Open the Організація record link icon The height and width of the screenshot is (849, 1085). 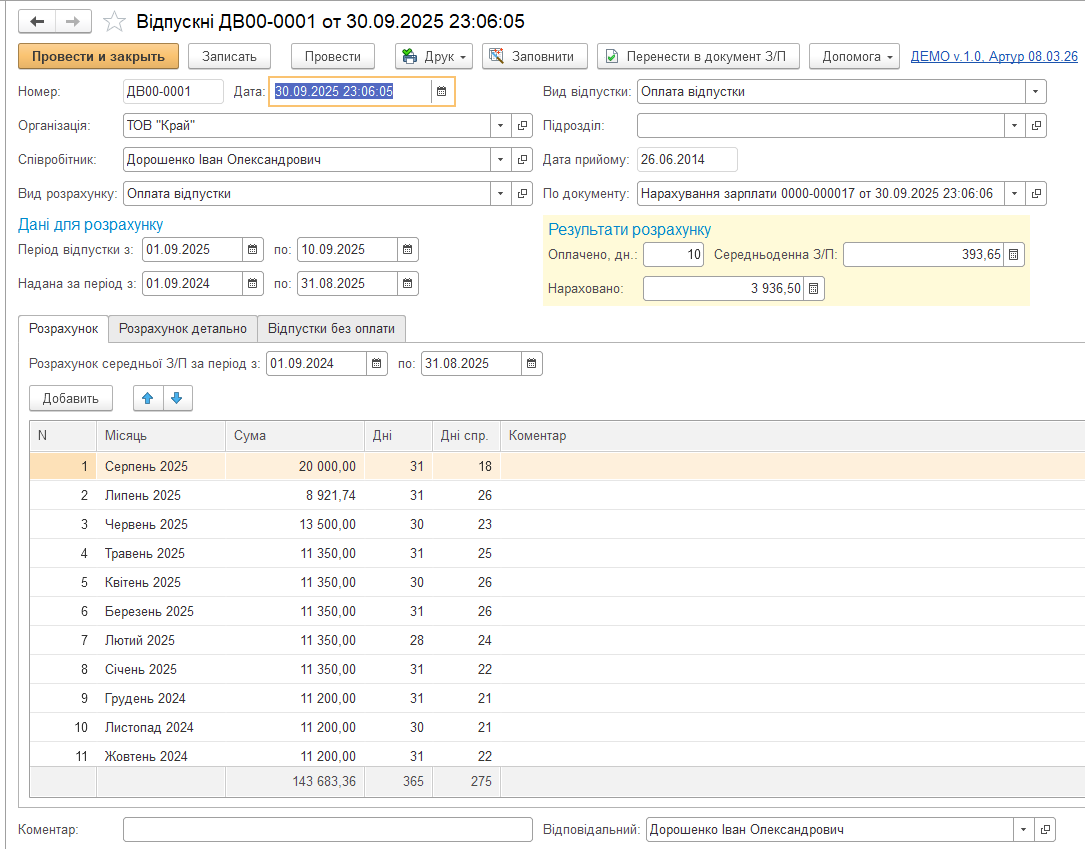[x=522, y=126]
